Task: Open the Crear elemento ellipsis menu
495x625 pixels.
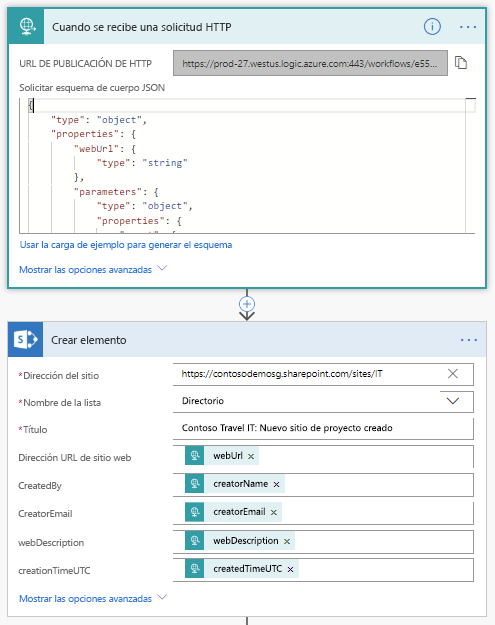Action: tap(469, 340)
